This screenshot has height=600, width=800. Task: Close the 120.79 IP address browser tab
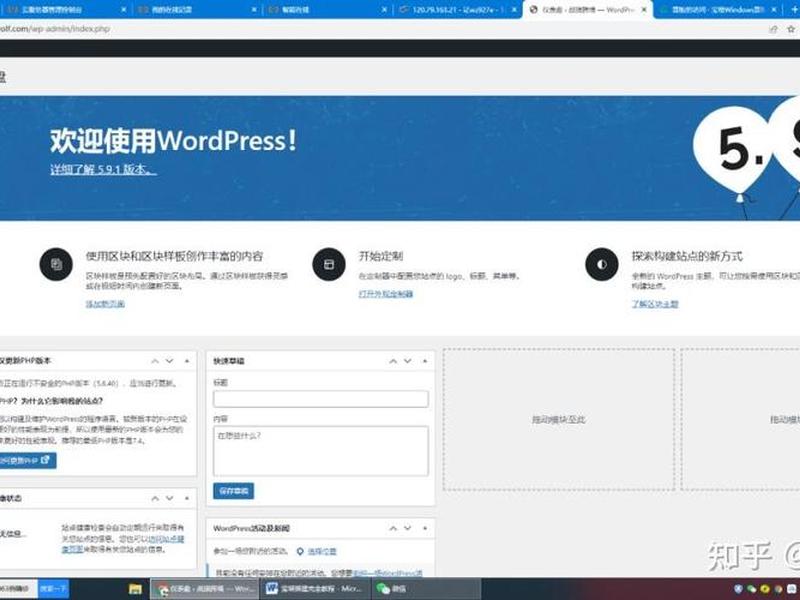click(x=514, y=10)
